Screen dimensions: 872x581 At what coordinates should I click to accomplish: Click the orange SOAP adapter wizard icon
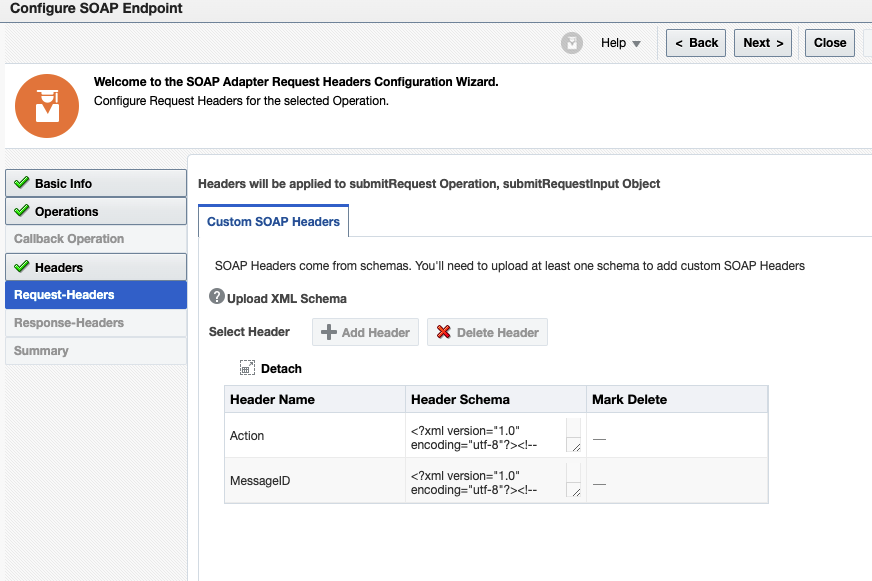[x=47, y=106]
